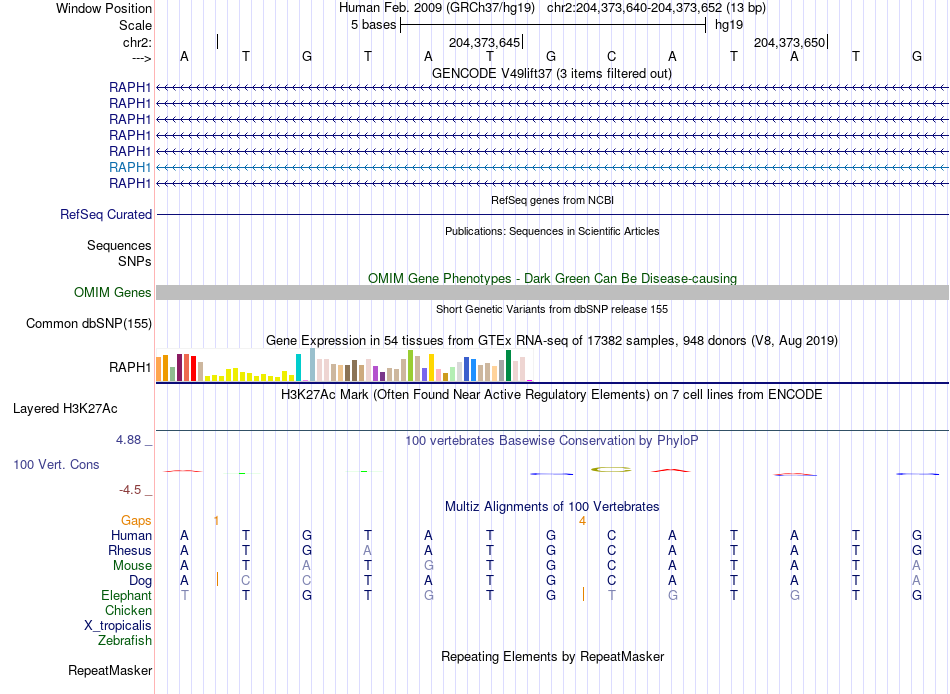The width and height of the screenshot is (950, 694).
Task: Click the orange gap count 4
Action: click(582, 521)
